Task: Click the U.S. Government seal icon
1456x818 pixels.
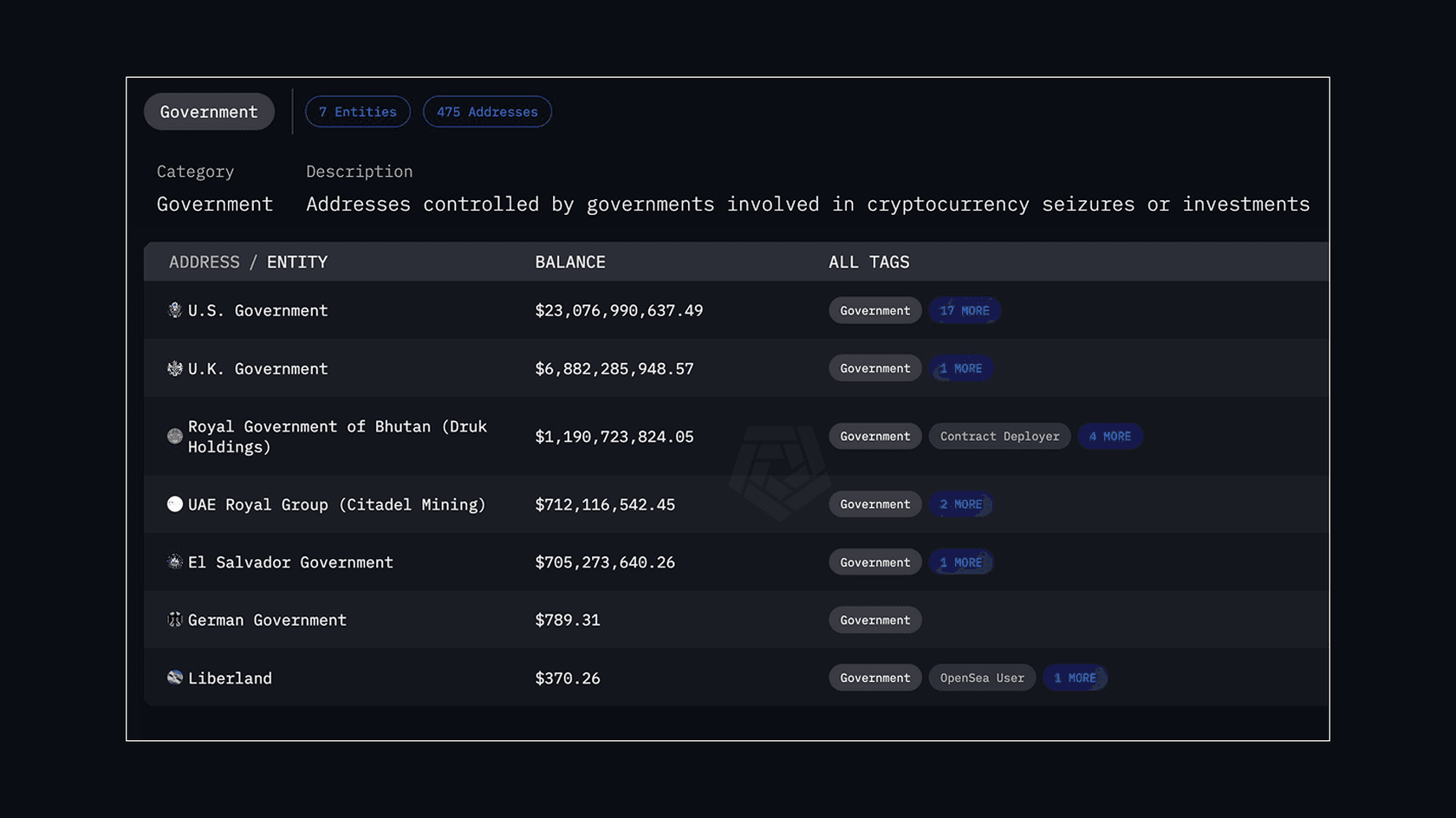Action: click(x=175, y=310)
